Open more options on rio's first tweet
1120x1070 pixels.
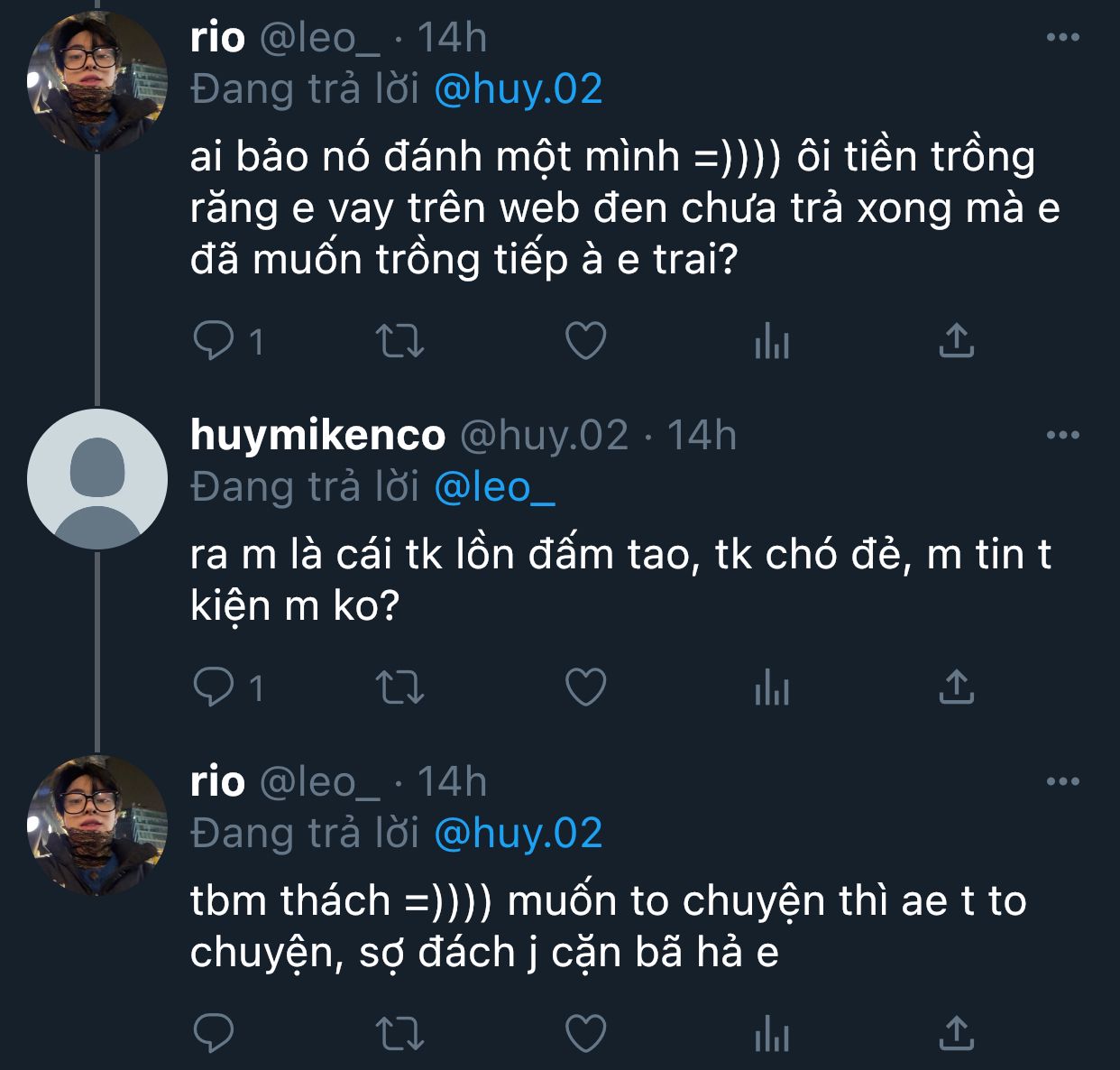pos(1062,38)
